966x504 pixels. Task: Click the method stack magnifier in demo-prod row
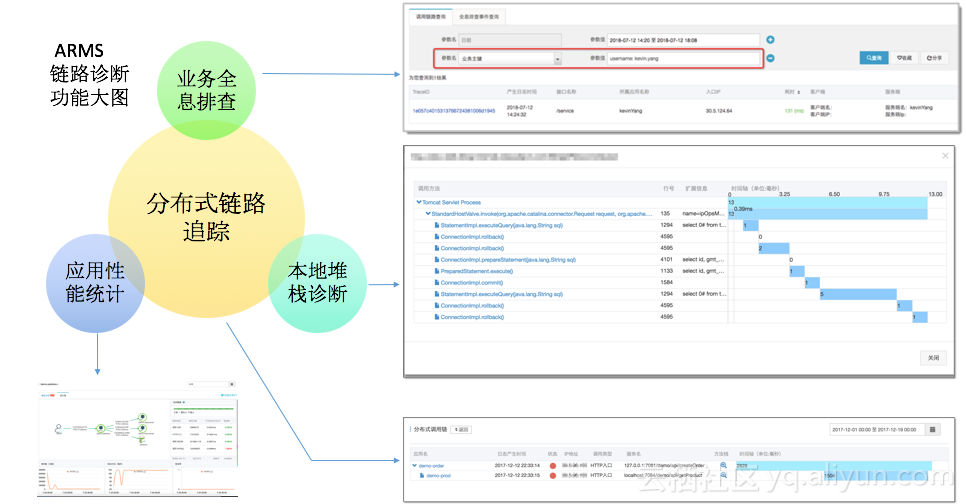[x=723, y=476]
